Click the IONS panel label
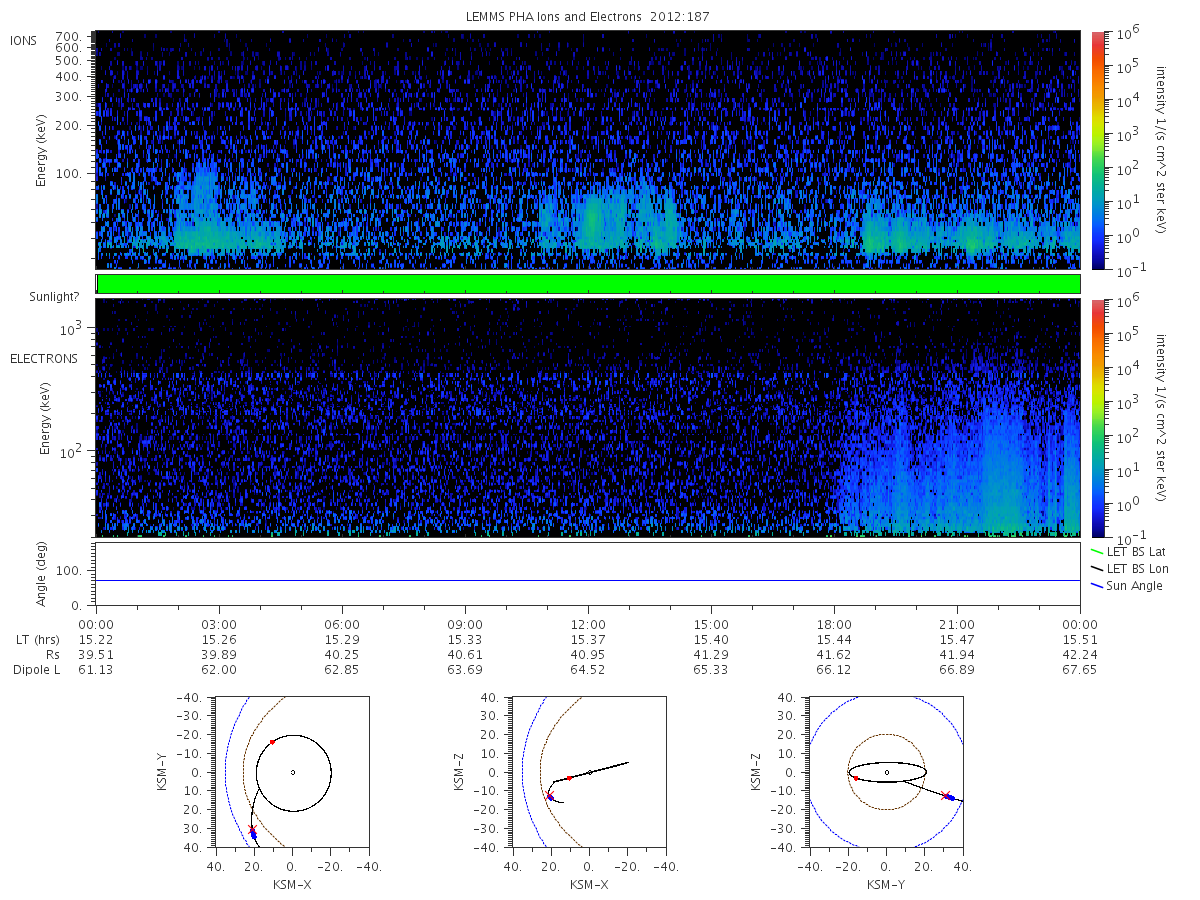Screen dimensions: 1200x900 pos(23,40)
